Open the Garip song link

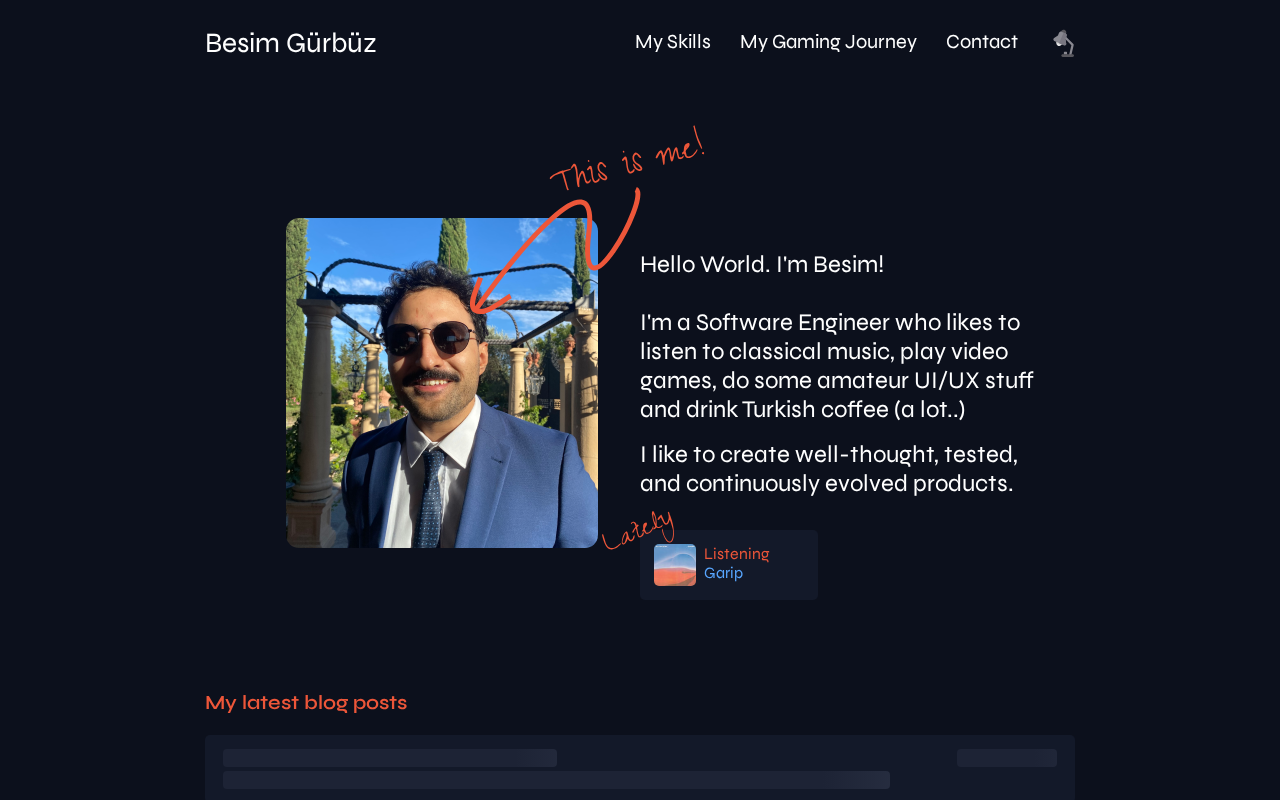(x=723, y=574)
